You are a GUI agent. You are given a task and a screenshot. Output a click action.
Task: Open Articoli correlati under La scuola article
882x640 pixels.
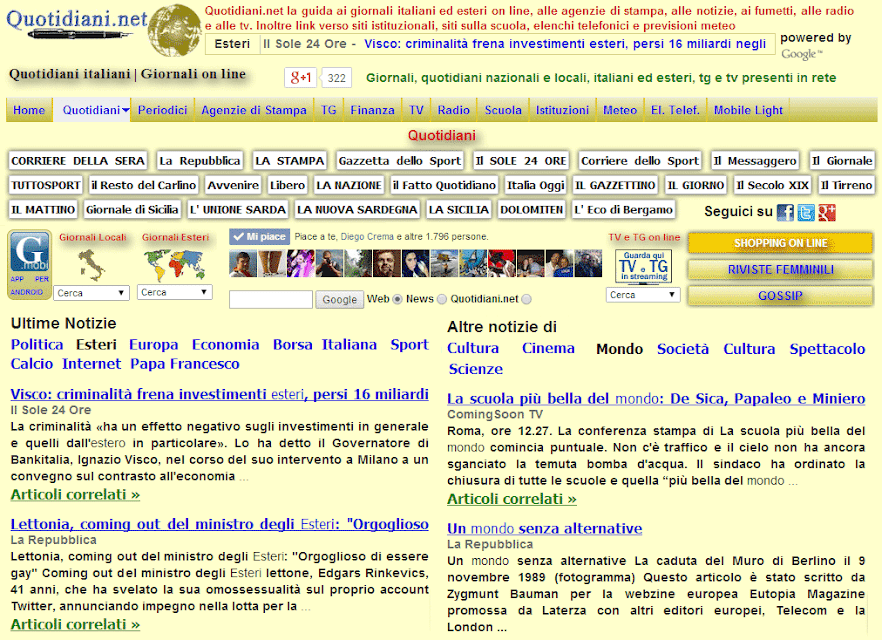[x=512, y=499]
